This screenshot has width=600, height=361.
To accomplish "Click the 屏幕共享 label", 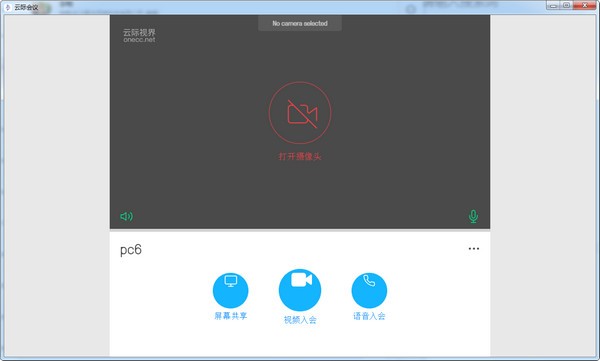I will point(231,316).
